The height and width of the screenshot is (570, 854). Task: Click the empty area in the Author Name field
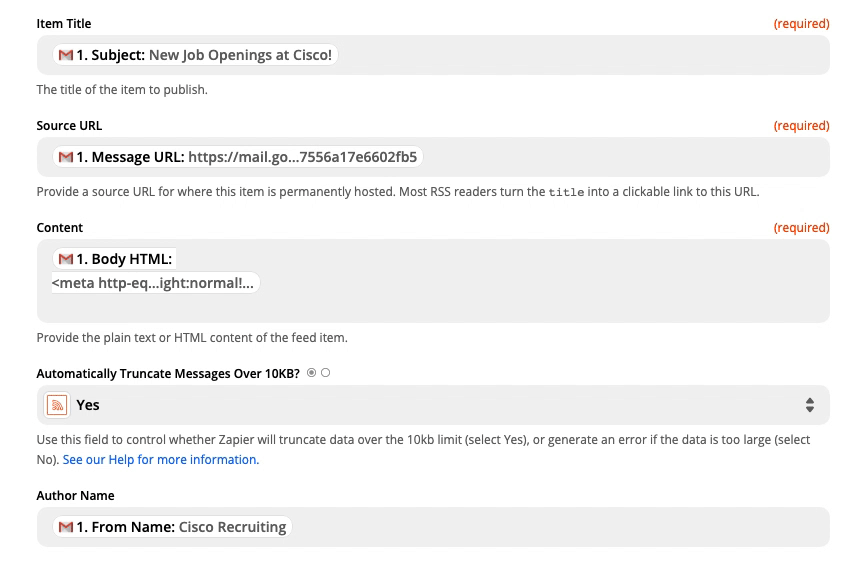pyautogui.click(x=561, y=527)
